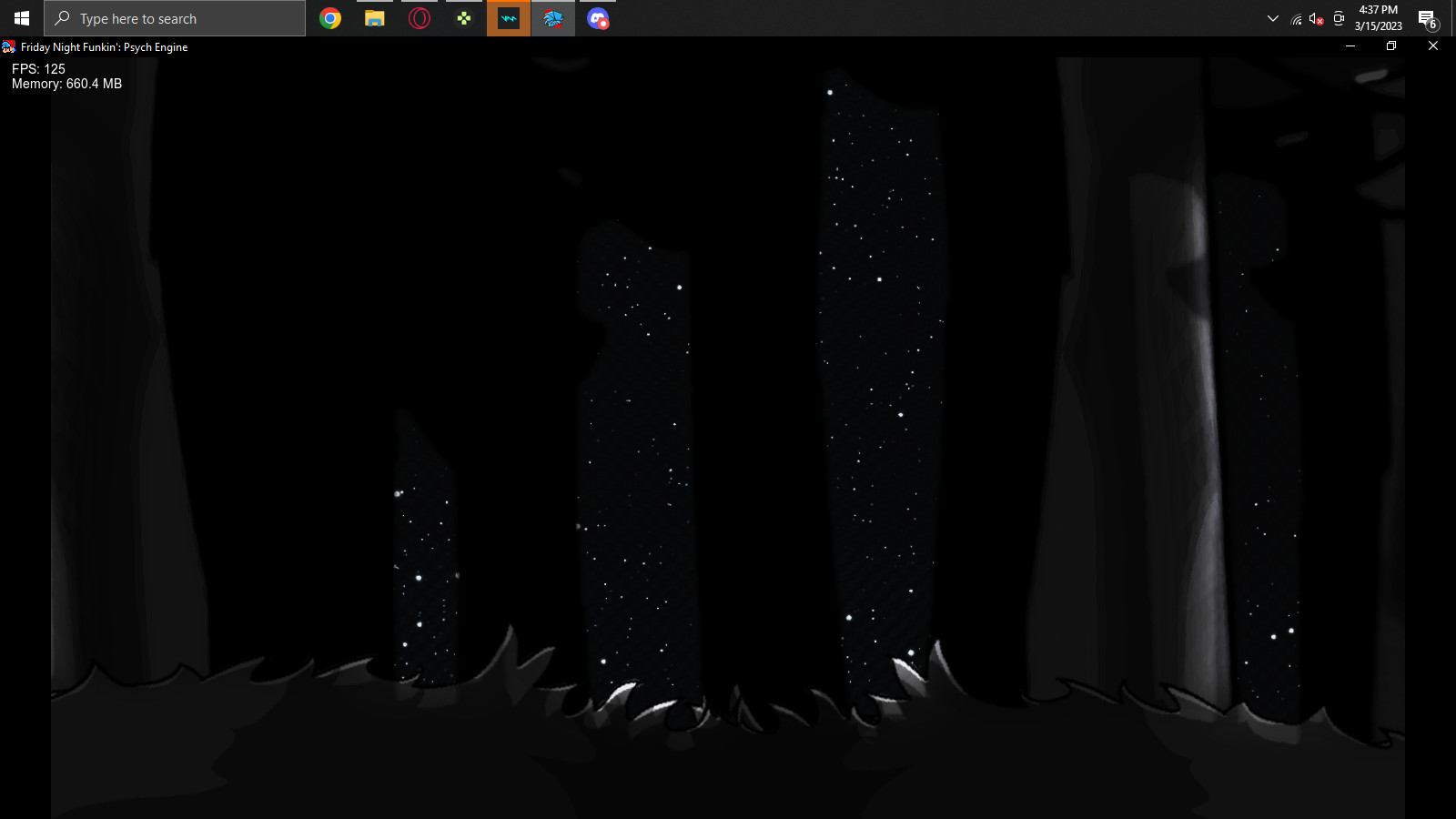Image resolution: width=1456 pixels, height=819 pixels.
Task: Click the 'FPS: 125' counter text
Action: (x=38, y=69)
